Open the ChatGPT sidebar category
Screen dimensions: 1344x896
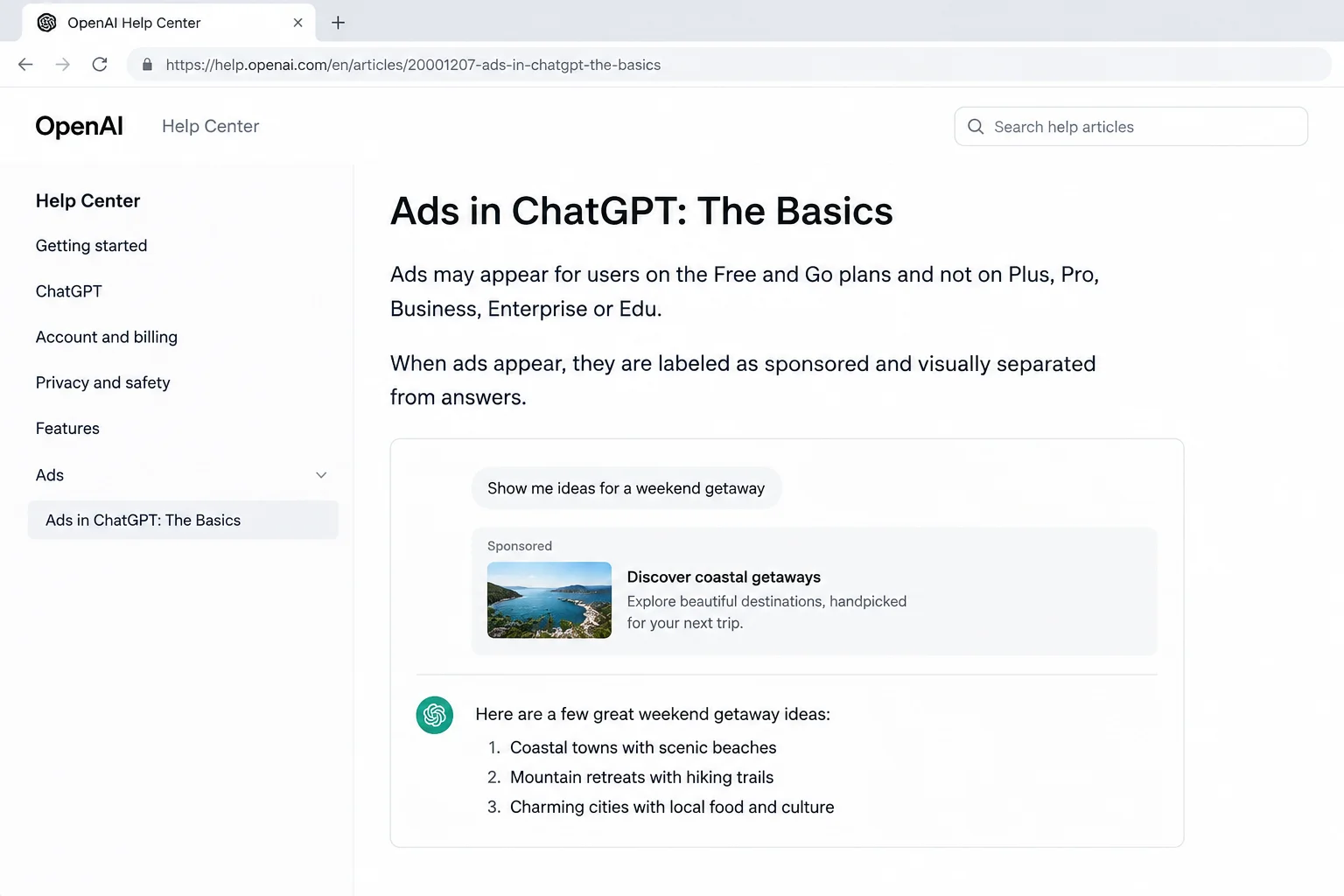[69, 291]
